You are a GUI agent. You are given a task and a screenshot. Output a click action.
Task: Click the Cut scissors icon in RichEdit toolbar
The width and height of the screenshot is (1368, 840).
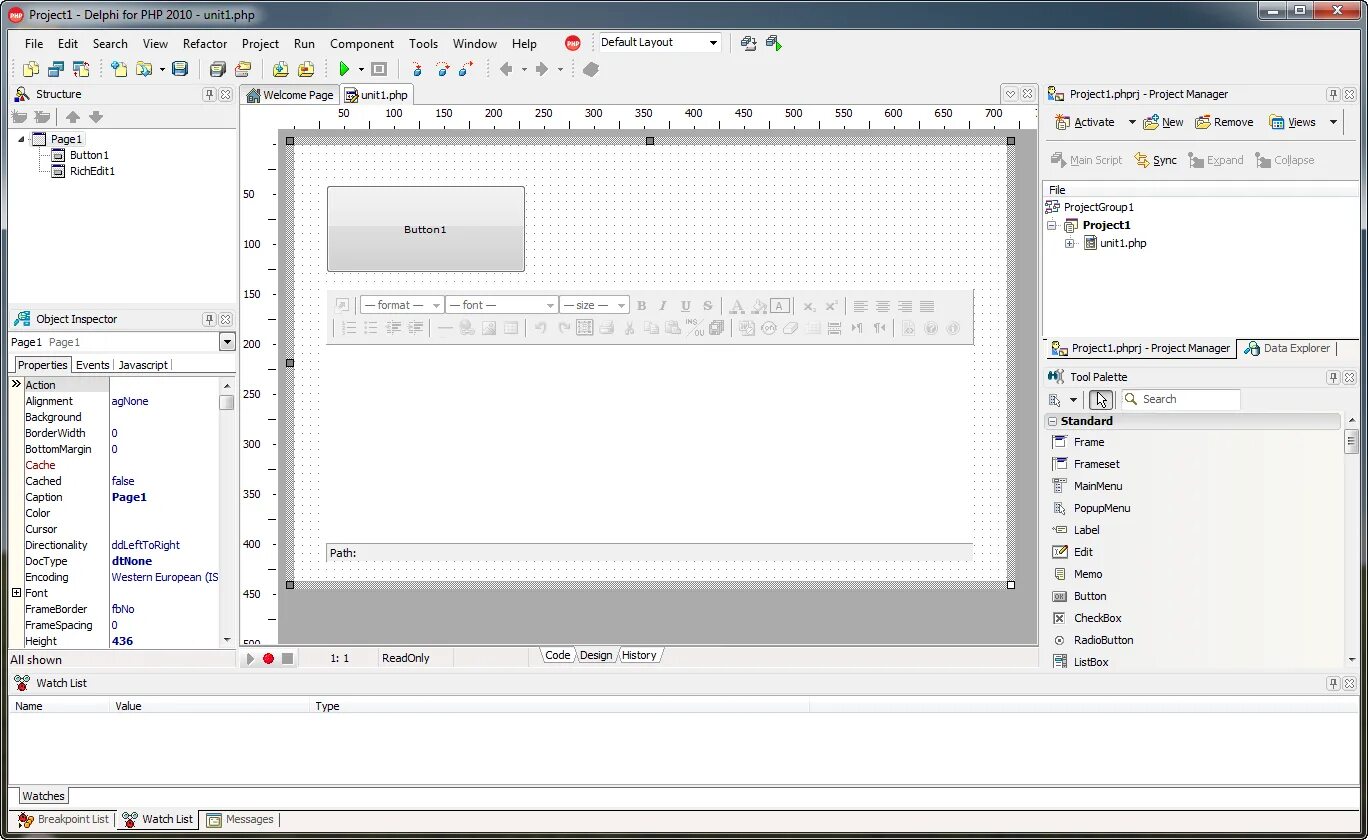(629, 328)
